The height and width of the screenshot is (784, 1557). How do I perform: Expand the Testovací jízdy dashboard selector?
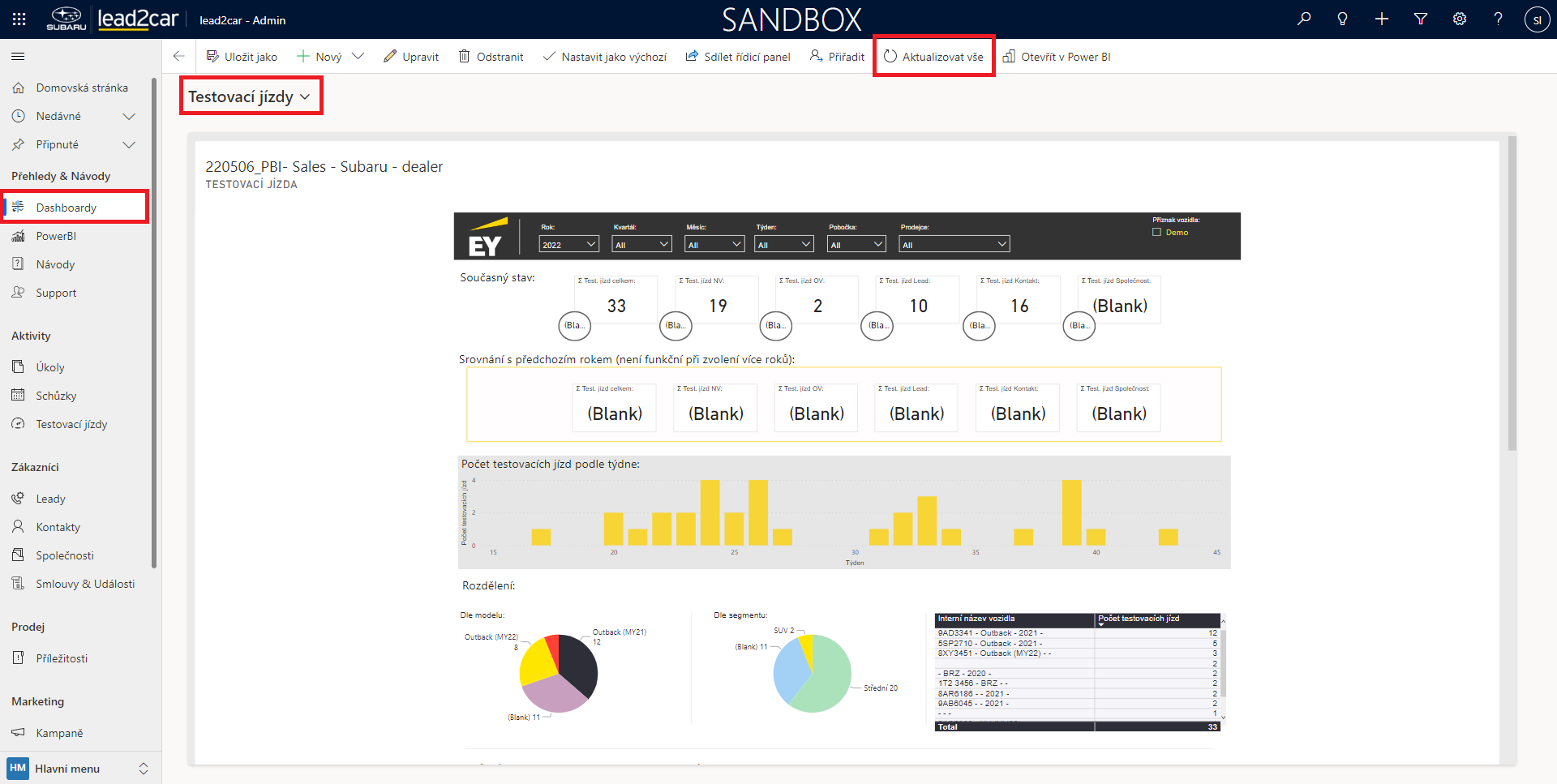coord(250,96)
